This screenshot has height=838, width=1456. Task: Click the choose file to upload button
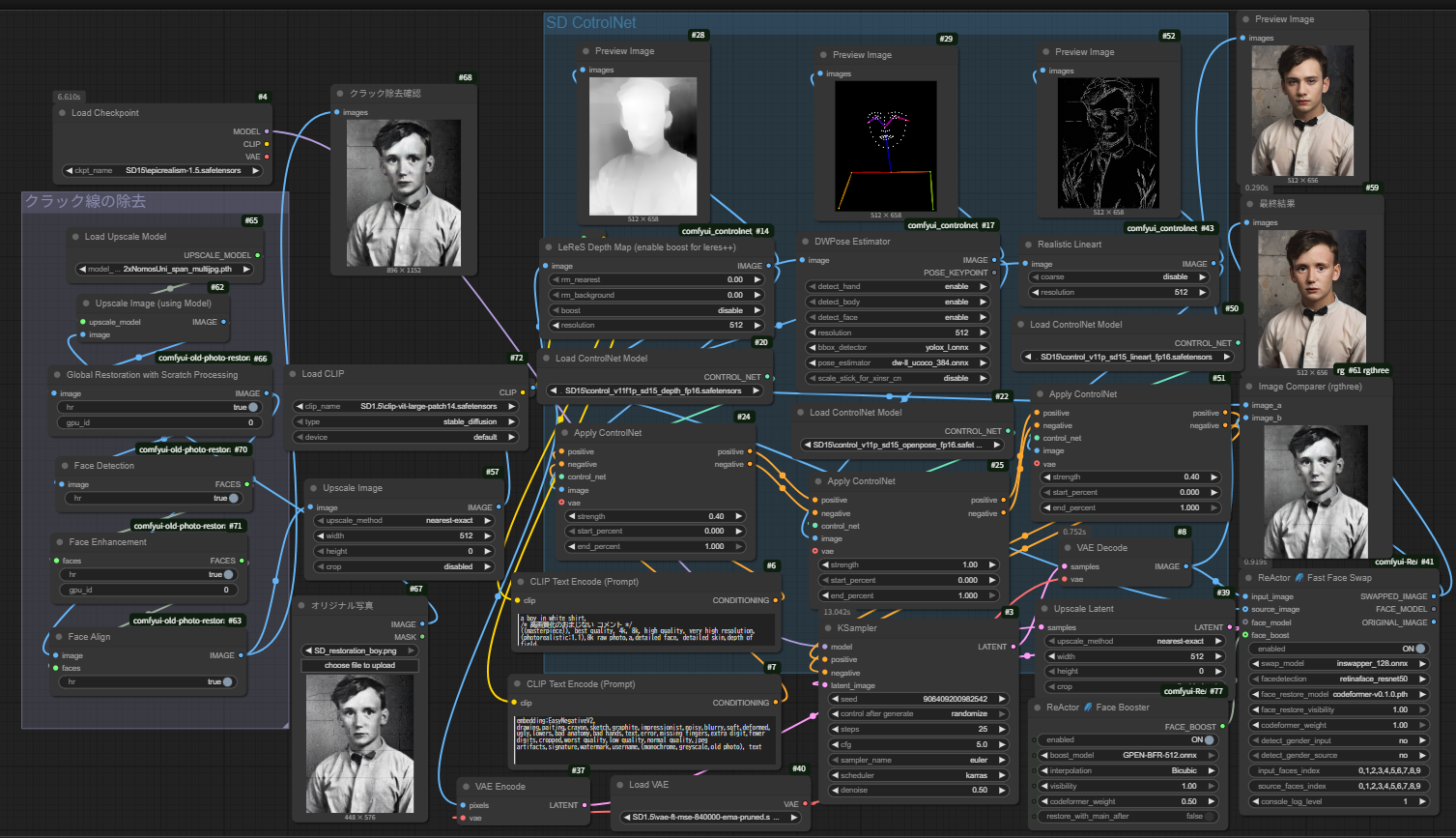[x=359, y=665]
